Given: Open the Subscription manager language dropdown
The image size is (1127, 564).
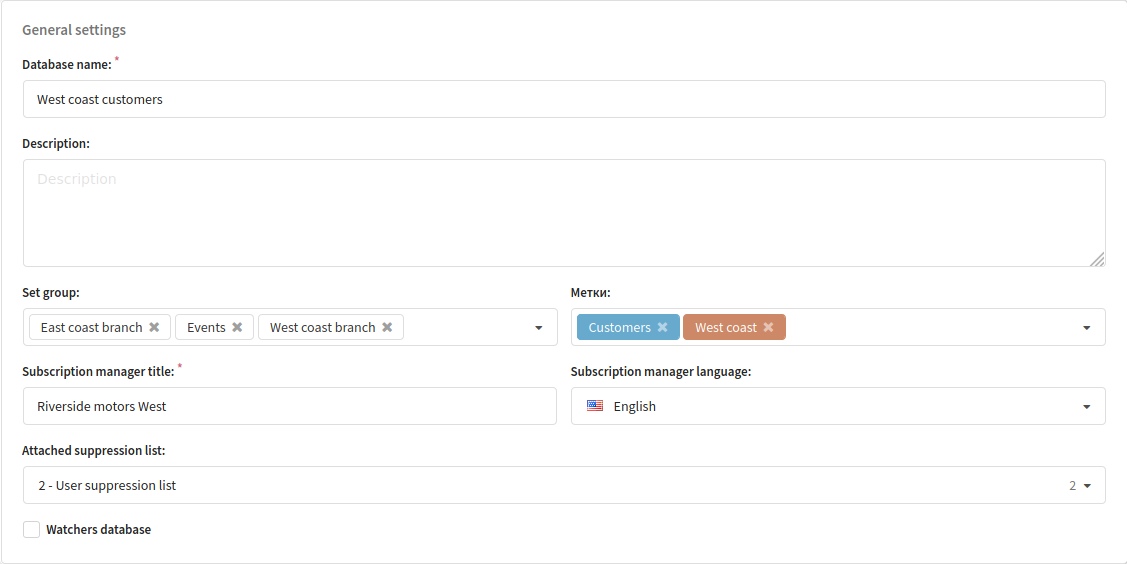Looking at the screenshot, I should pos(838,406).
